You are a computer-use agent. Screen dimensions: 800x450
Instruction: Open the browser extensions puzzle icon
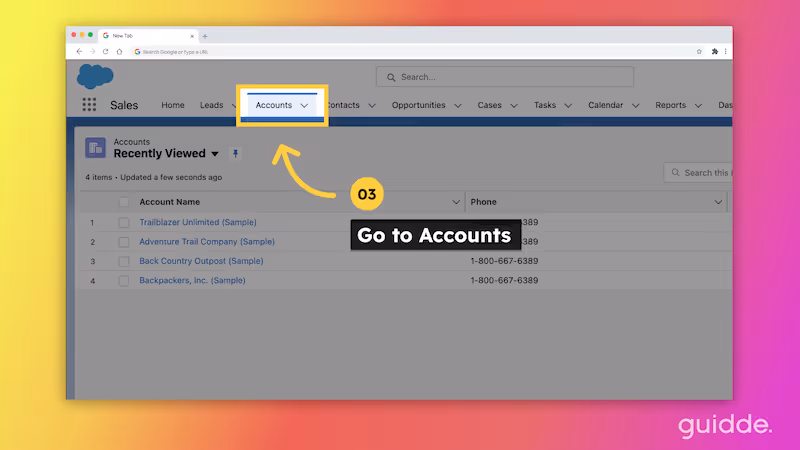(714, 52)
